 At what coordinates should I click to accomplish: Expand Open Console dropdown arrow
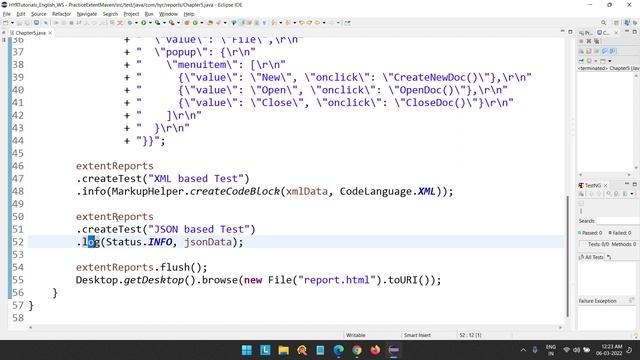point(610,61)
